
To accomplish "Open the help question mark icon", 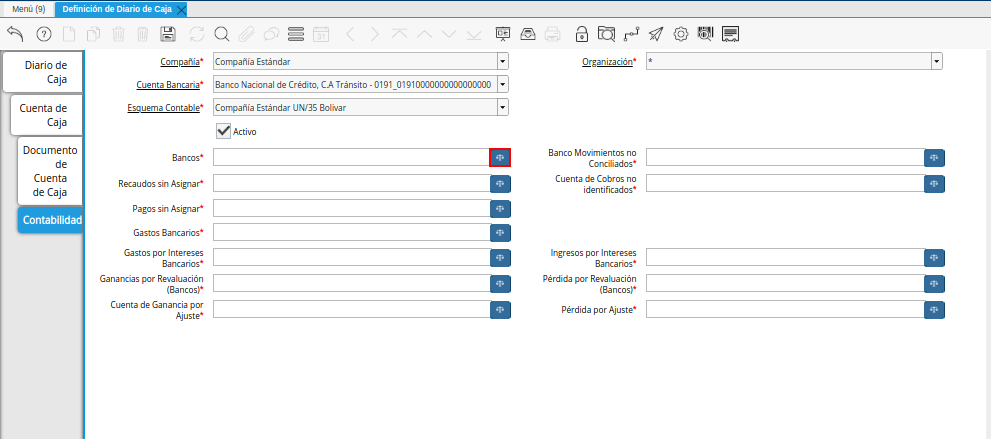I will click(44, 34).
